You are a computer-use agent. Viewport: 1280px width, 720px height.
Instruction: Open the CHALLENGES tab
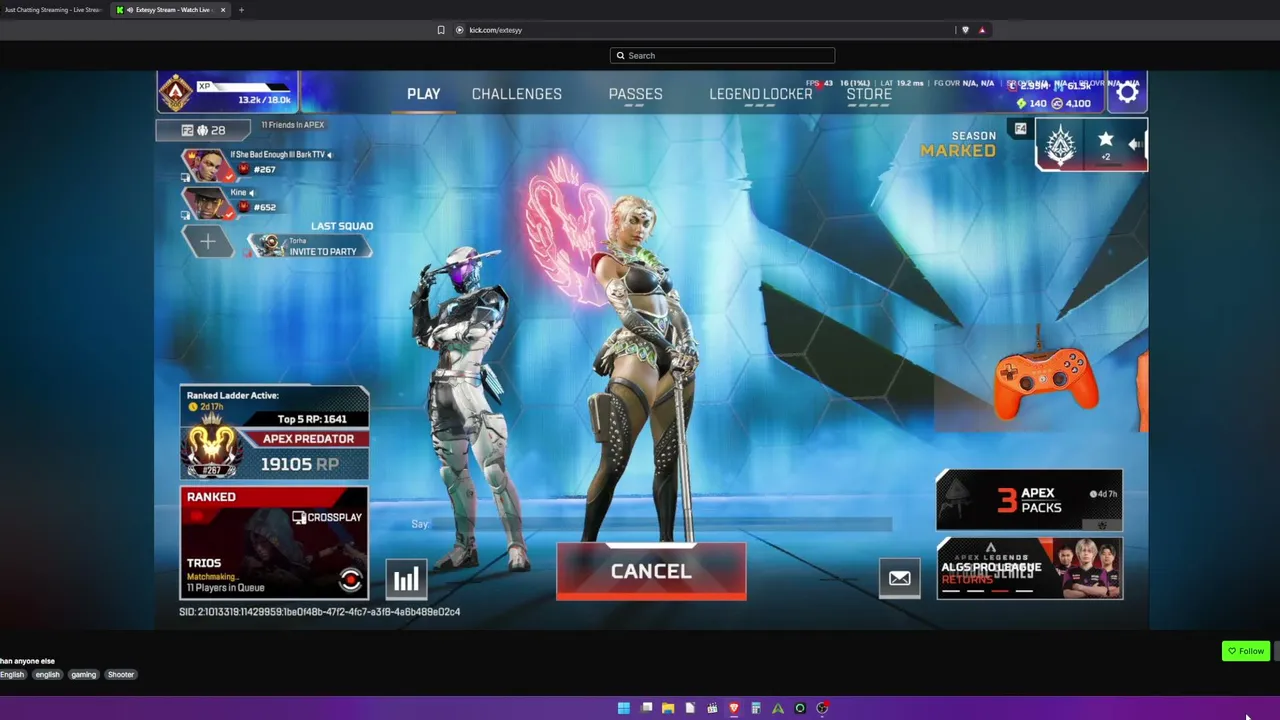[517, 94]
